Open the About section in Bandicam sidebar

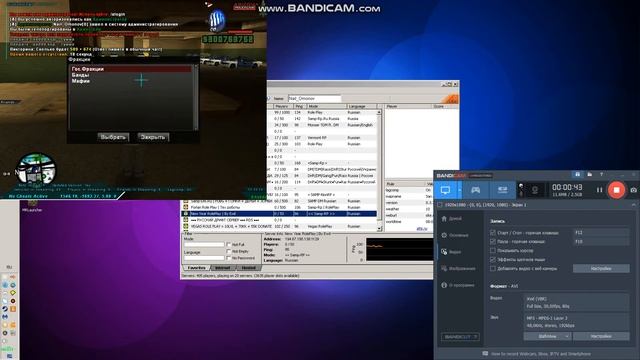(458, 285)
